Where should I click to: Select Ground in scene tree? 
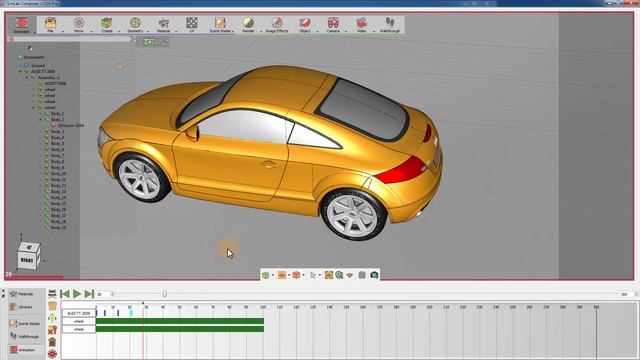click(38, 65)
